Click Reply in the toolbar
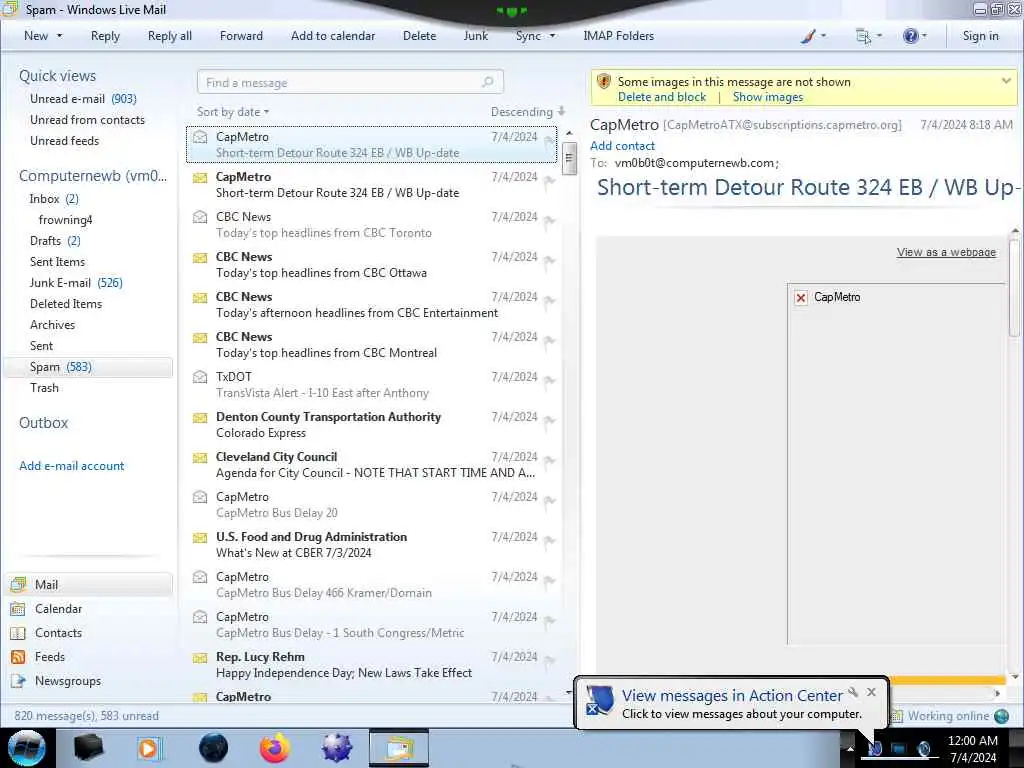 pyautogui.click(x=105, y=36)
